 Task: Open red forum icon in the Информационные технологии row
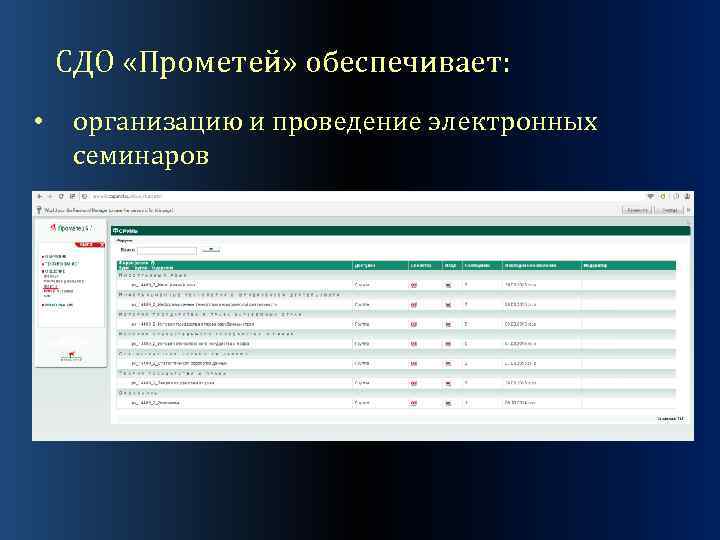[413, 304]
